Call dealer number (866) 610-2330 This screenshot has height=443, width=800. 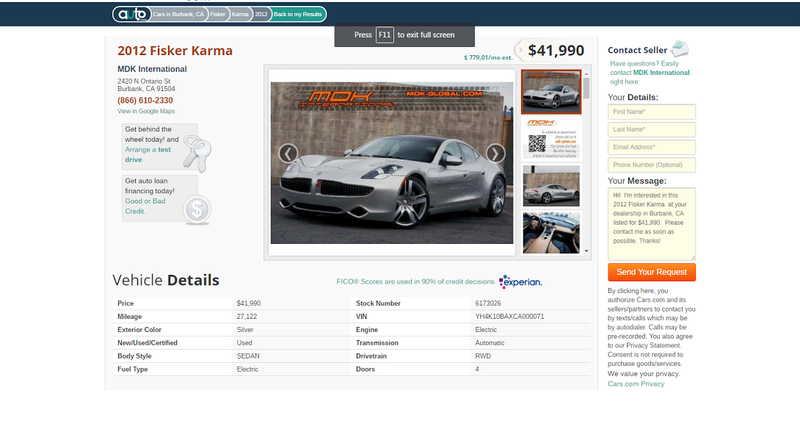point(145,101)
